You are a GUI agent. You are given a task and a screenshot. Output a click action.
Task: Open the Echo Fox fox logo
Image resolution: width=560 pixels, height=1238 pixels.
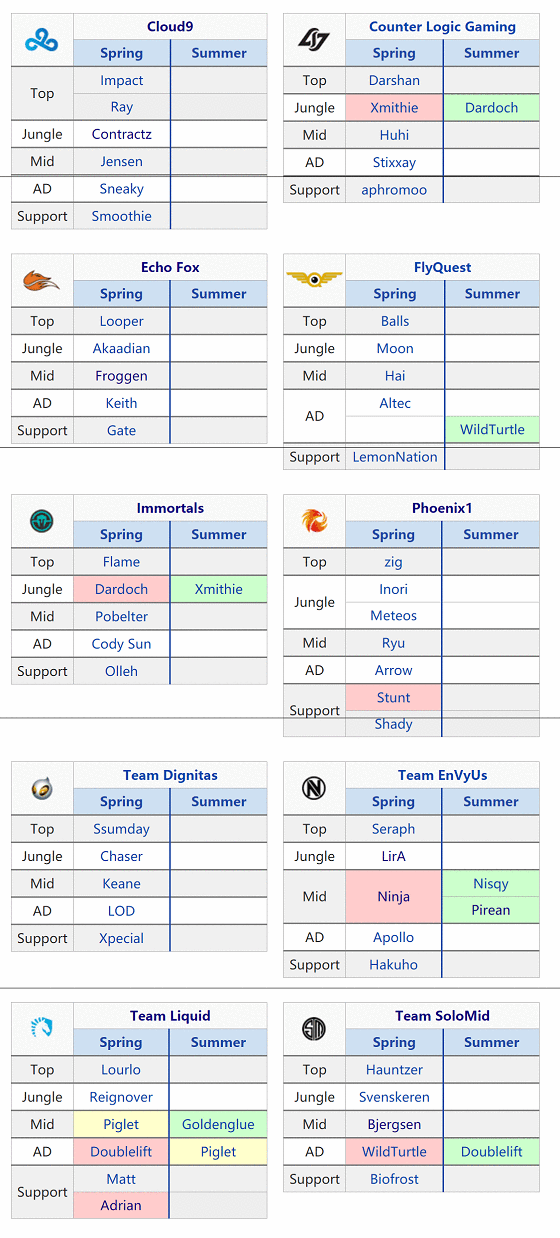(x=42, y=281)
